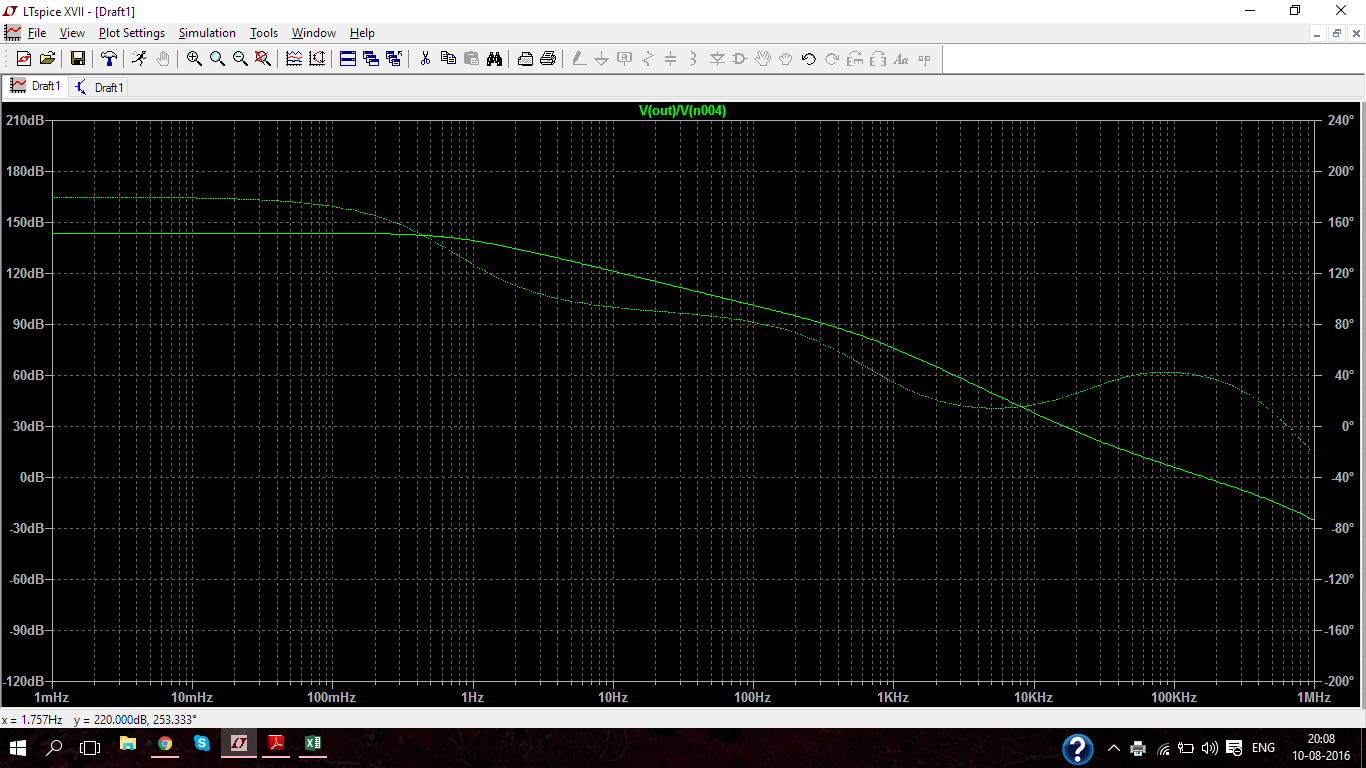The image size is (1366, 768).
Task: Click the cursor coordinates status readout
Action: (99, 719)
